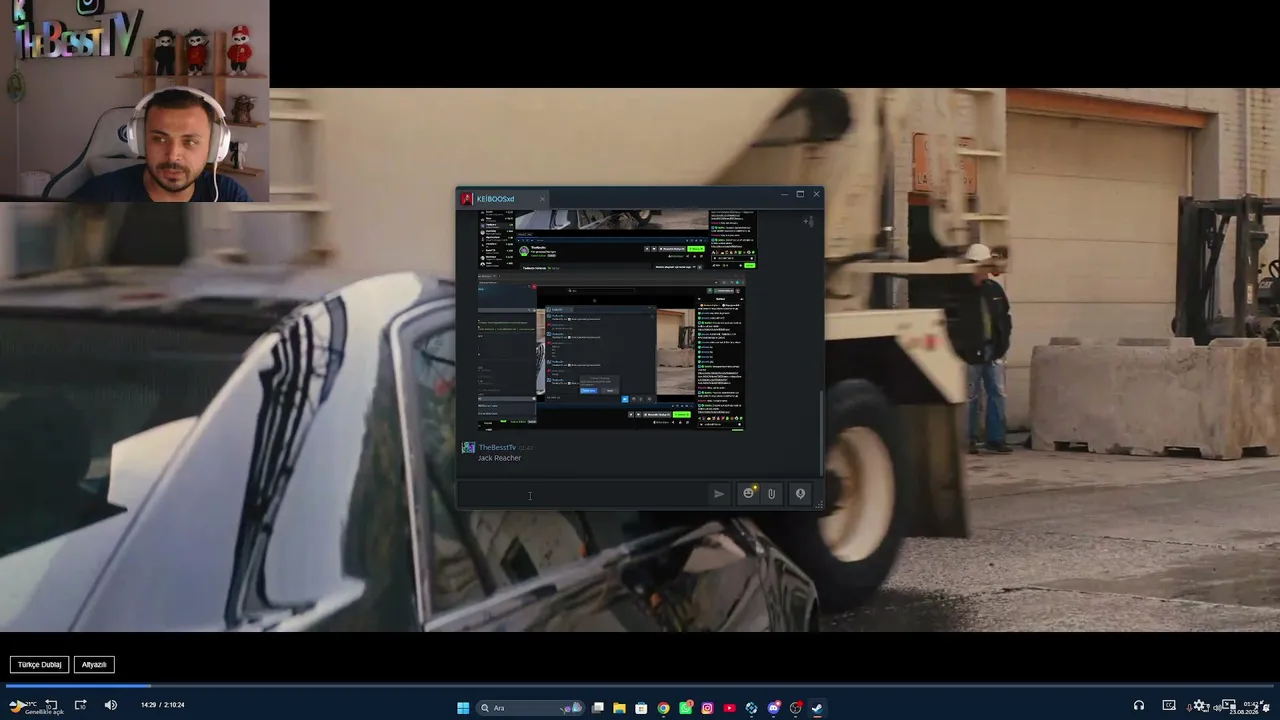Start voice chat with the microphone icon
1280x720 pixels.
(800, 494)
